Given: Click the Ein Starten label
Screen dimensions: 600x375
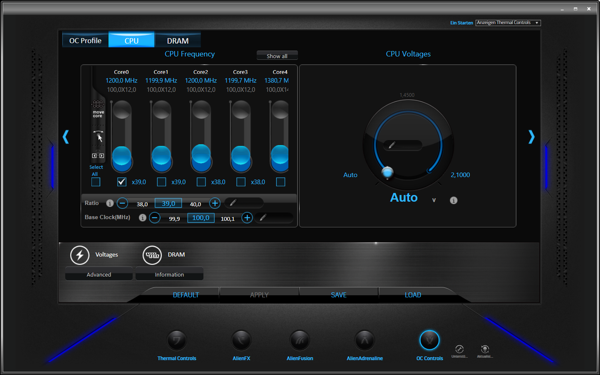Looking at the screenshot, I should tap(461, 23).
